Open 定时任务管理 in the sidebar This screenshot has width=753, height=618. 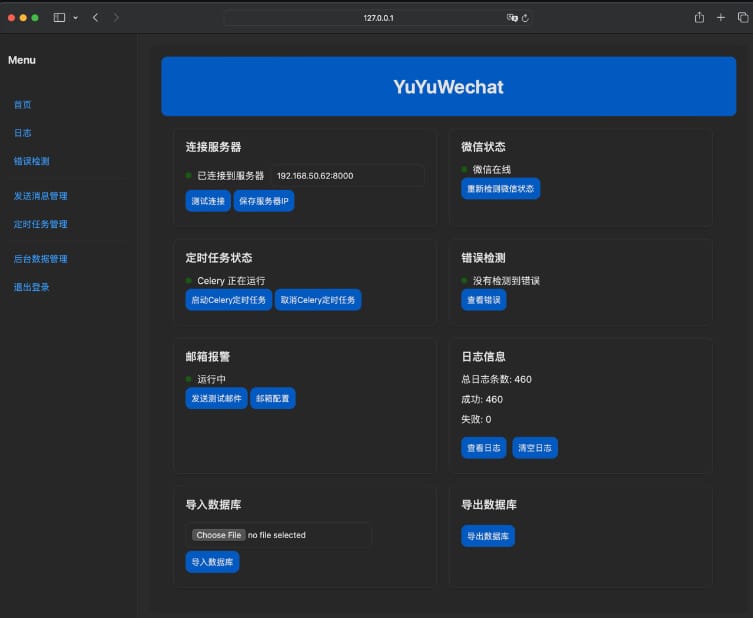pyautogui.click(x=41, y=224)
